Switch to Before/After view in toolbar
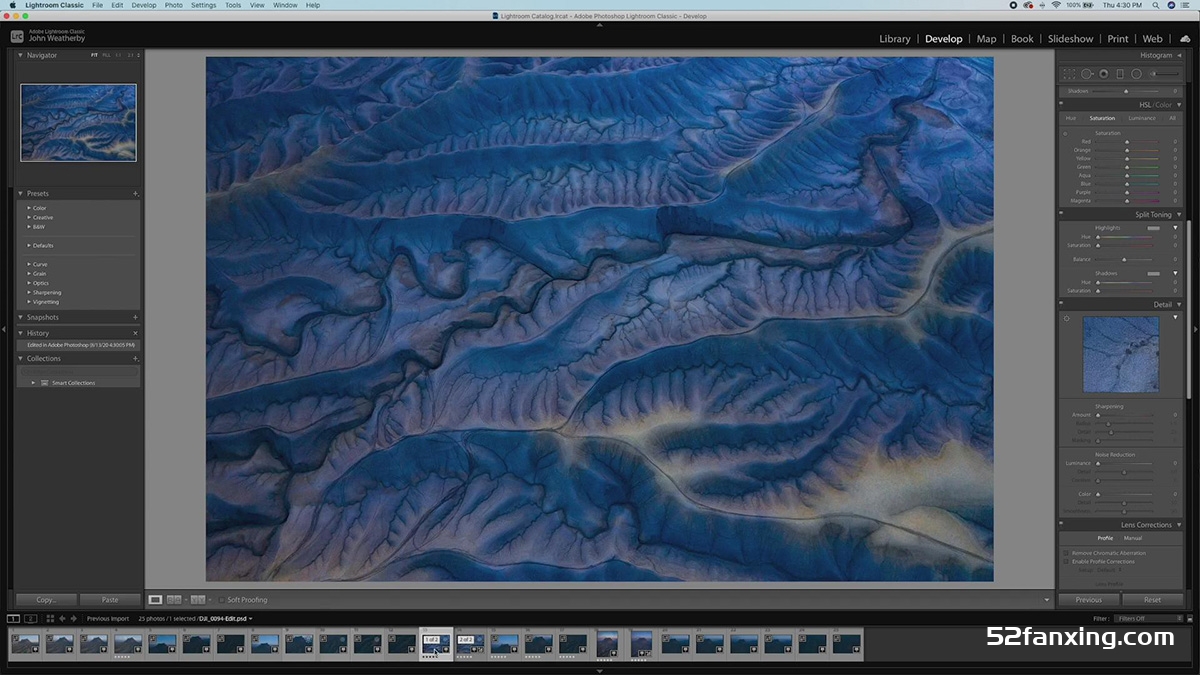The height and width of the screenshot is (675, 1200). tap(198, 600)
